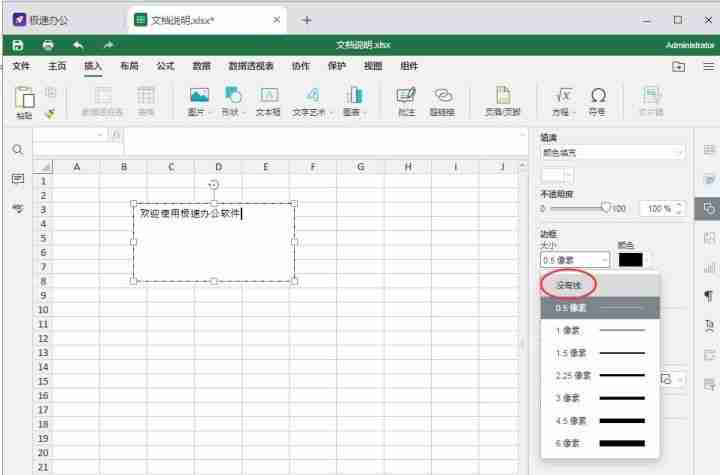
Task: Click the opacity 100 % stepper up arrow
Action: (x=679, y=205)
